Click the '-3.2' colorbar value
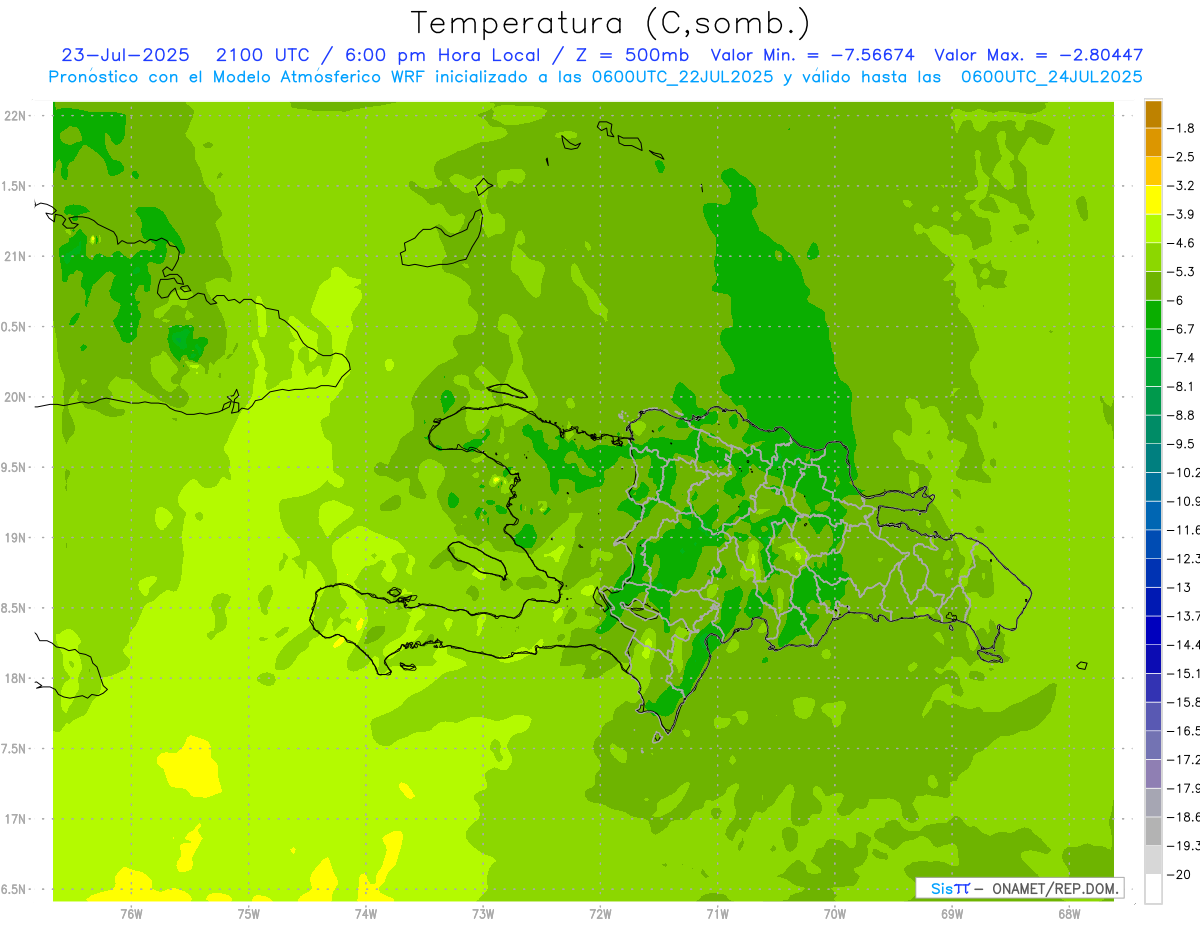Image resolution: width=1200 pixels, height=927 pixels. tap(1183, 186)
